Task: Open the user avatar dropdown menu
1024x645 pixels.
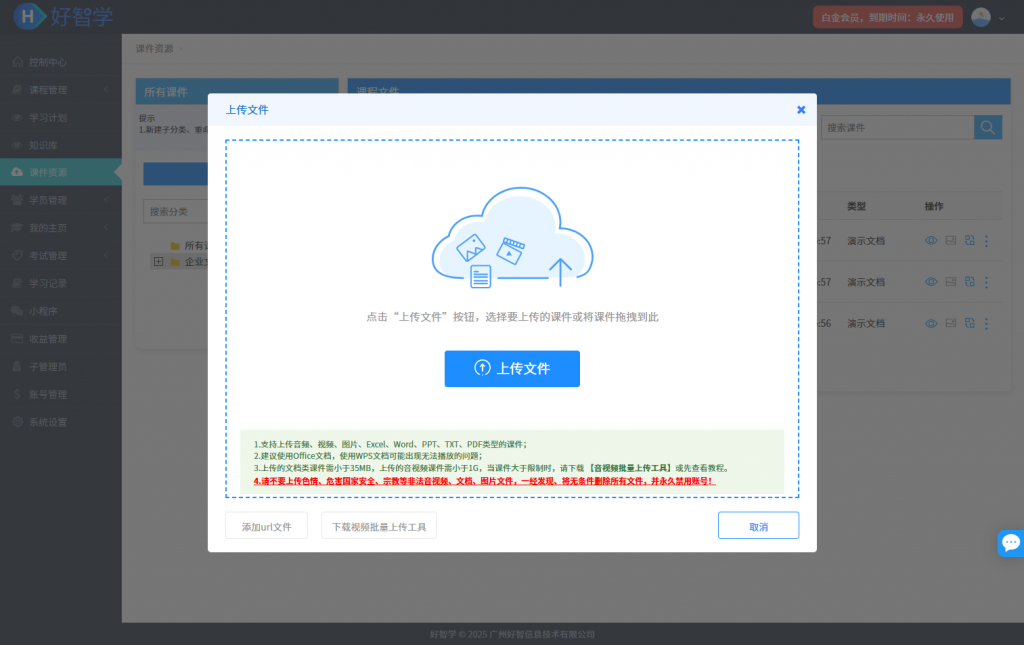Action: [x=987, y=17]
